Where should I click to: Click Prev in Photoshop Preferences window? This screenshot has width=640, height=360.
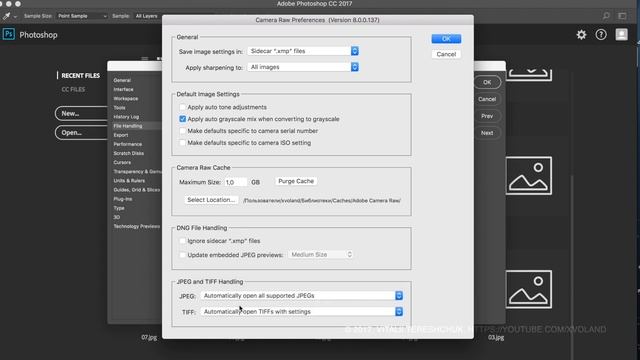point(487,116)
